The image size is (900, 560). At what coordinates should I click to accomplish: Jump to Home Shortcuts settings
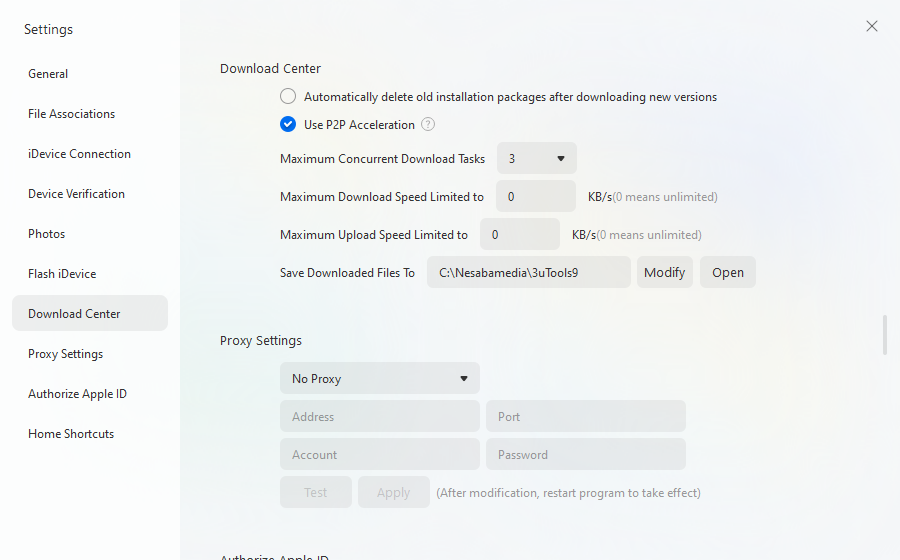(71, 434)
